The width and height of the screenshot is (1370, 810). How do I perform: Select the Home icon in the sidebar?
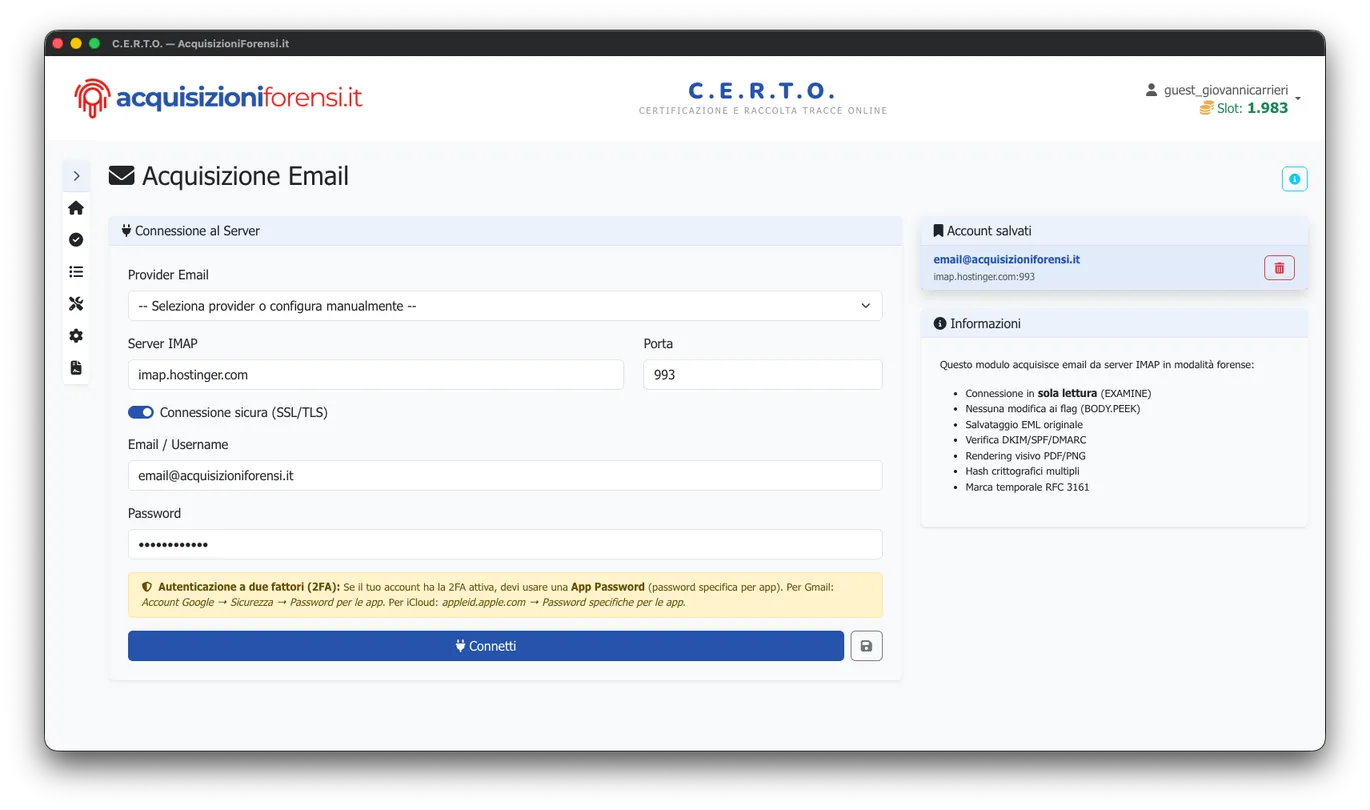point(75,207)
